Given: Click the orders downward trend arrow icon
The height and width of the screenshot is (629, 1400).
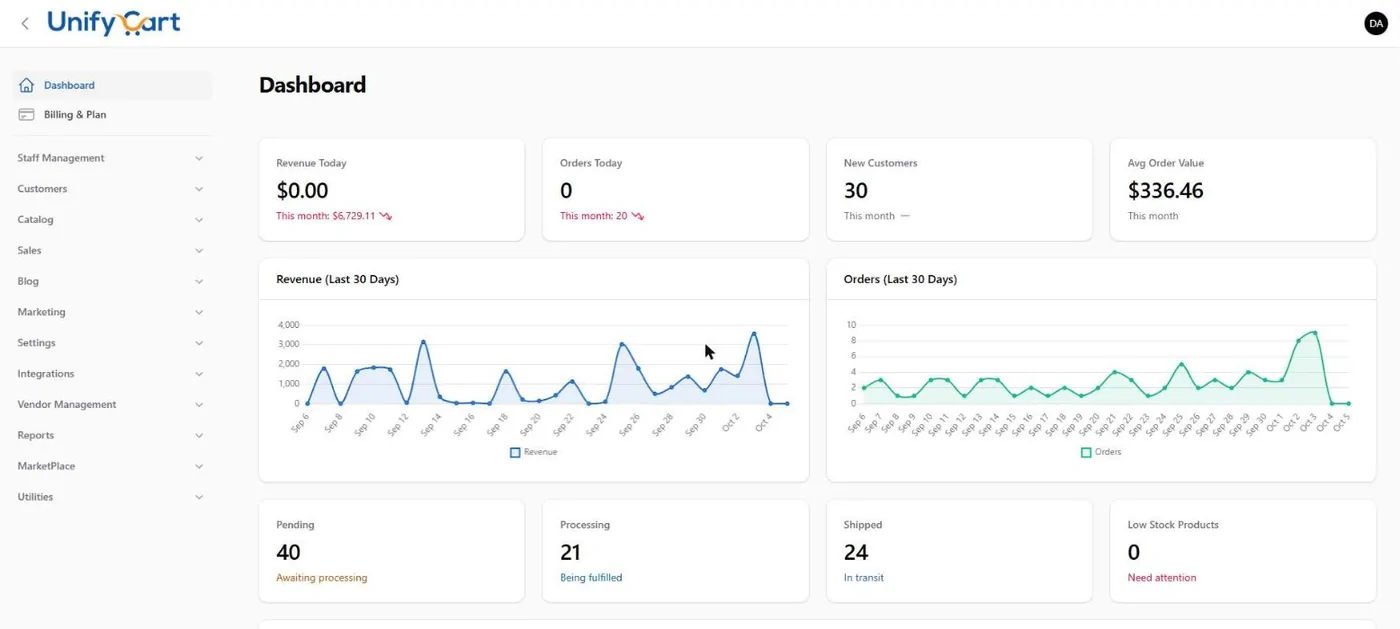Looking at the screenshot, I should coord(638,216).
